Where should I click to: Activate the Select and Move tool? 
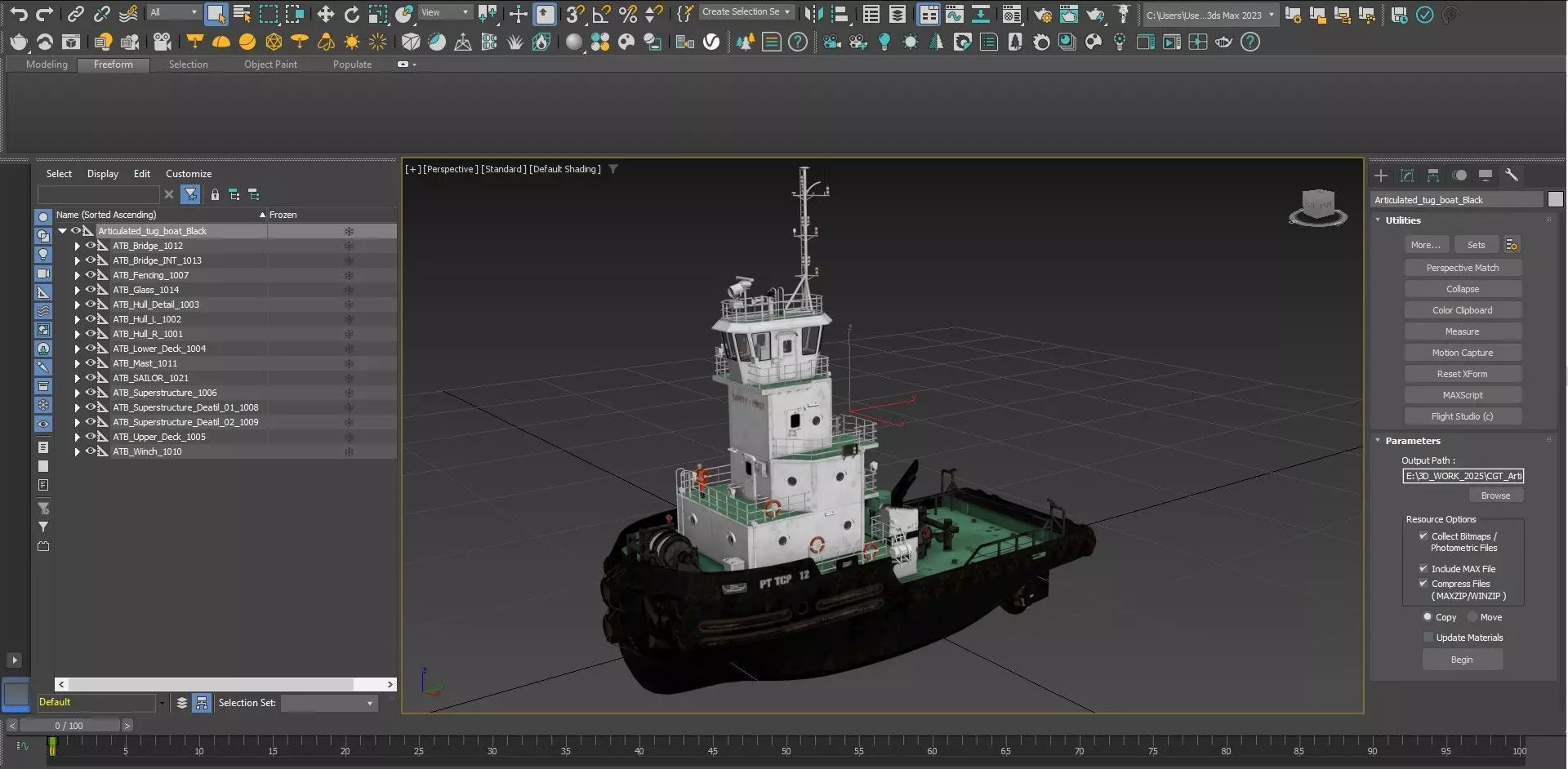(325, 14)
